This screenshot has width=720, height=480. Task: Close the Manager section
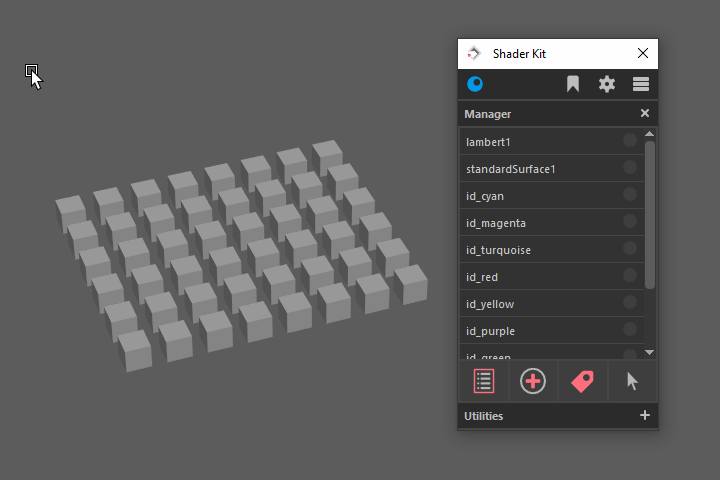[645, 113]
